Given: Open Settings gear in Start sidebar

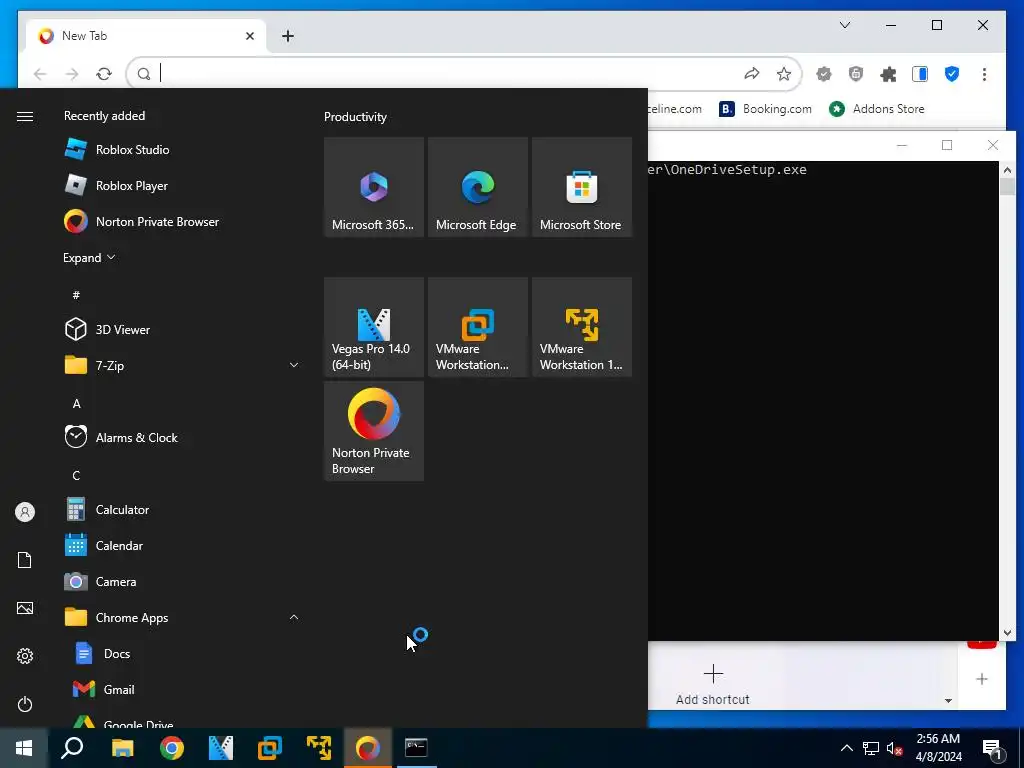Looking at the screenshot, I should (25, 656).
